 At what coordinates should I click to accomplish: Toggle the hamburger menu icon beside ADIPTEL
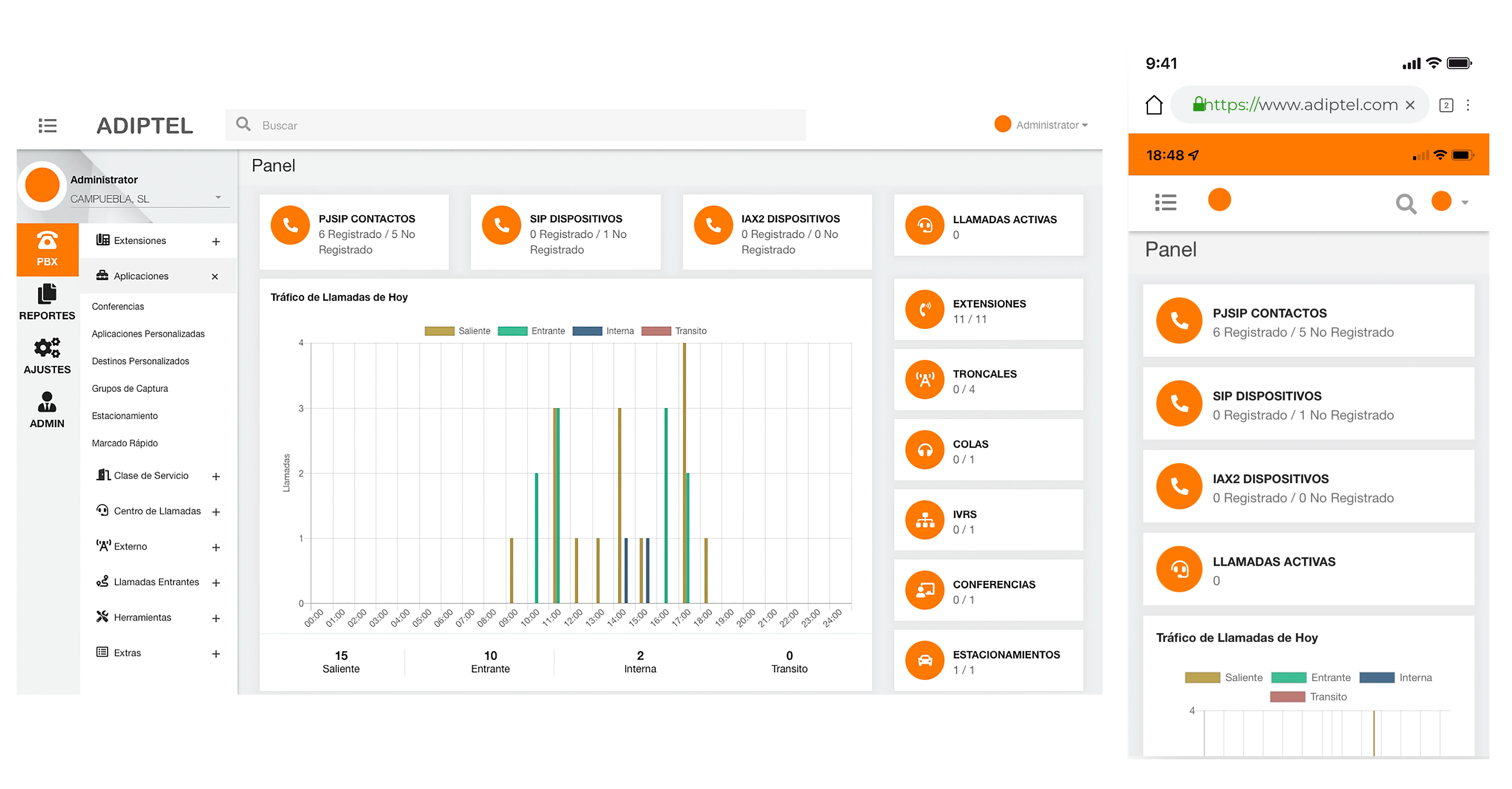click(48, 125)
